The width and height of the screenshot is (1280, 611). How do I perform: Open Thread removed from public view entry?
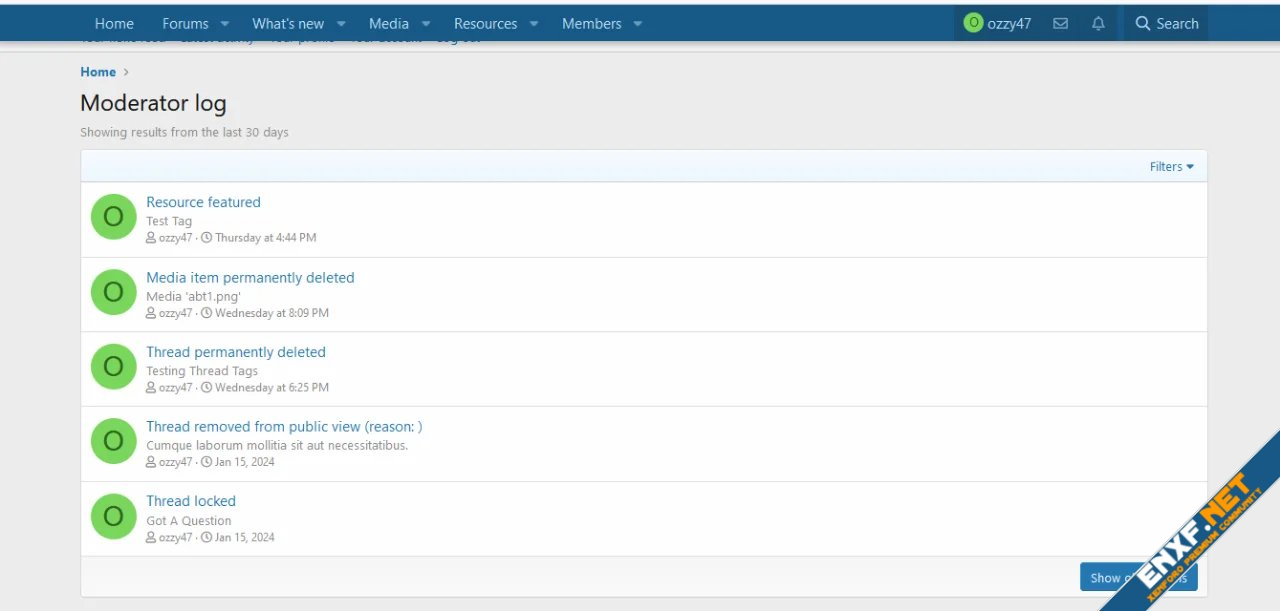coord(284,426)
